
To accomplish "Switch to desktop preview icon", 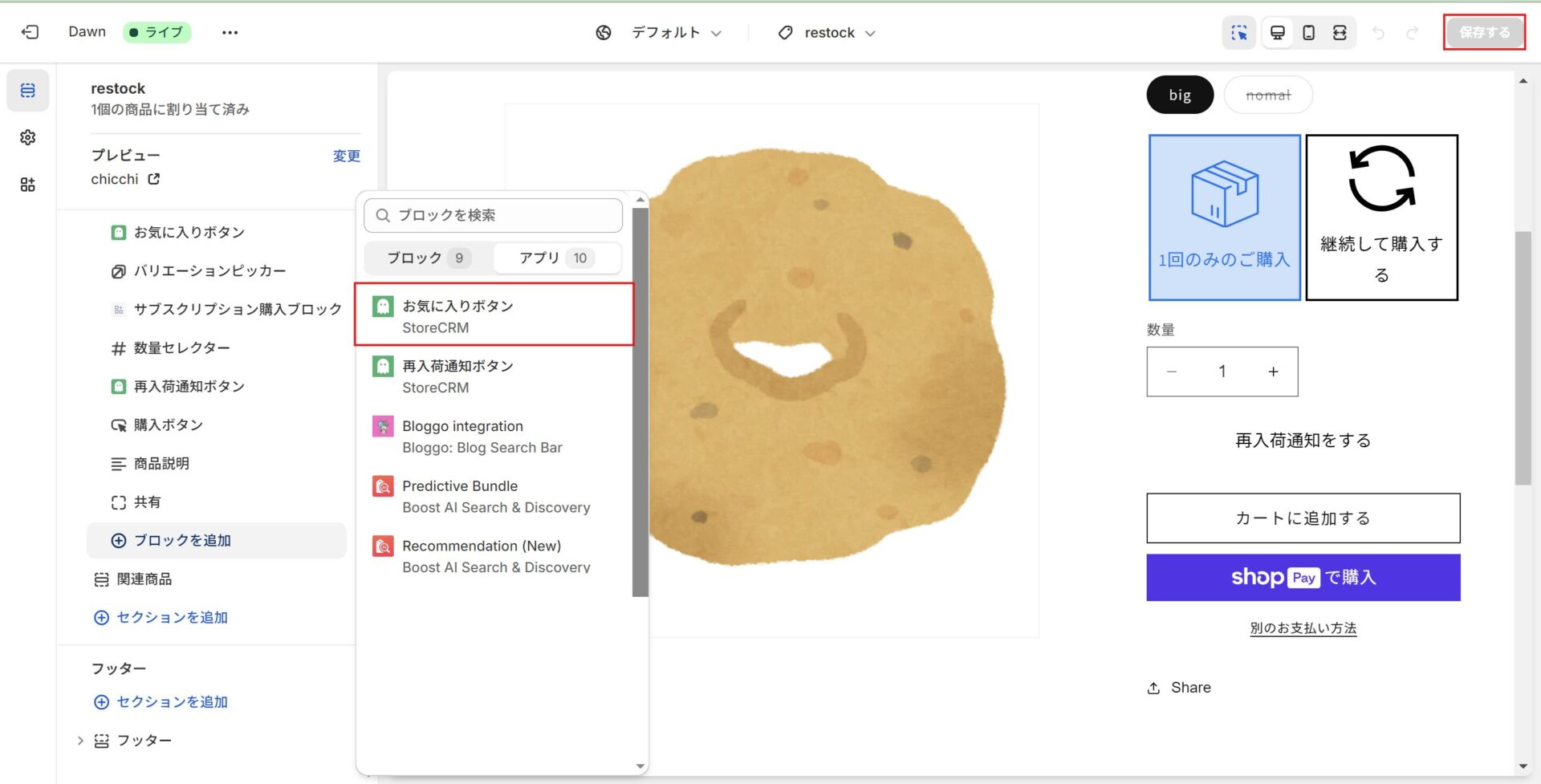I will click(1277, 33).
